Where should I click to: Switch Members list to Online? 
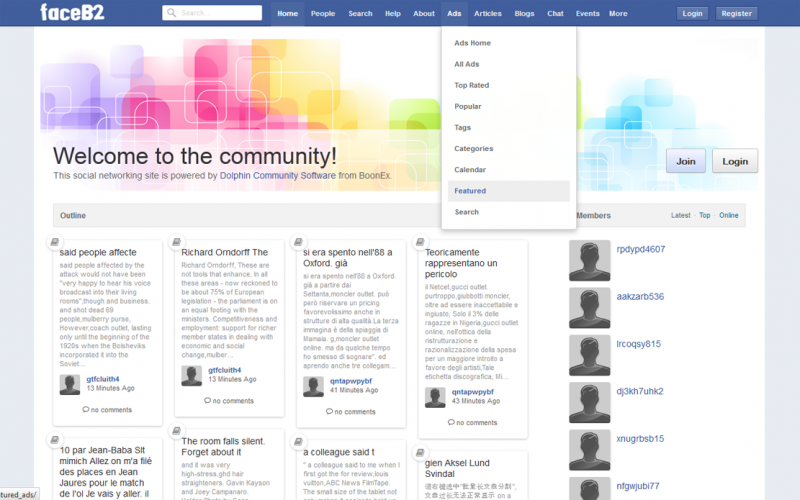coord(729,215)
